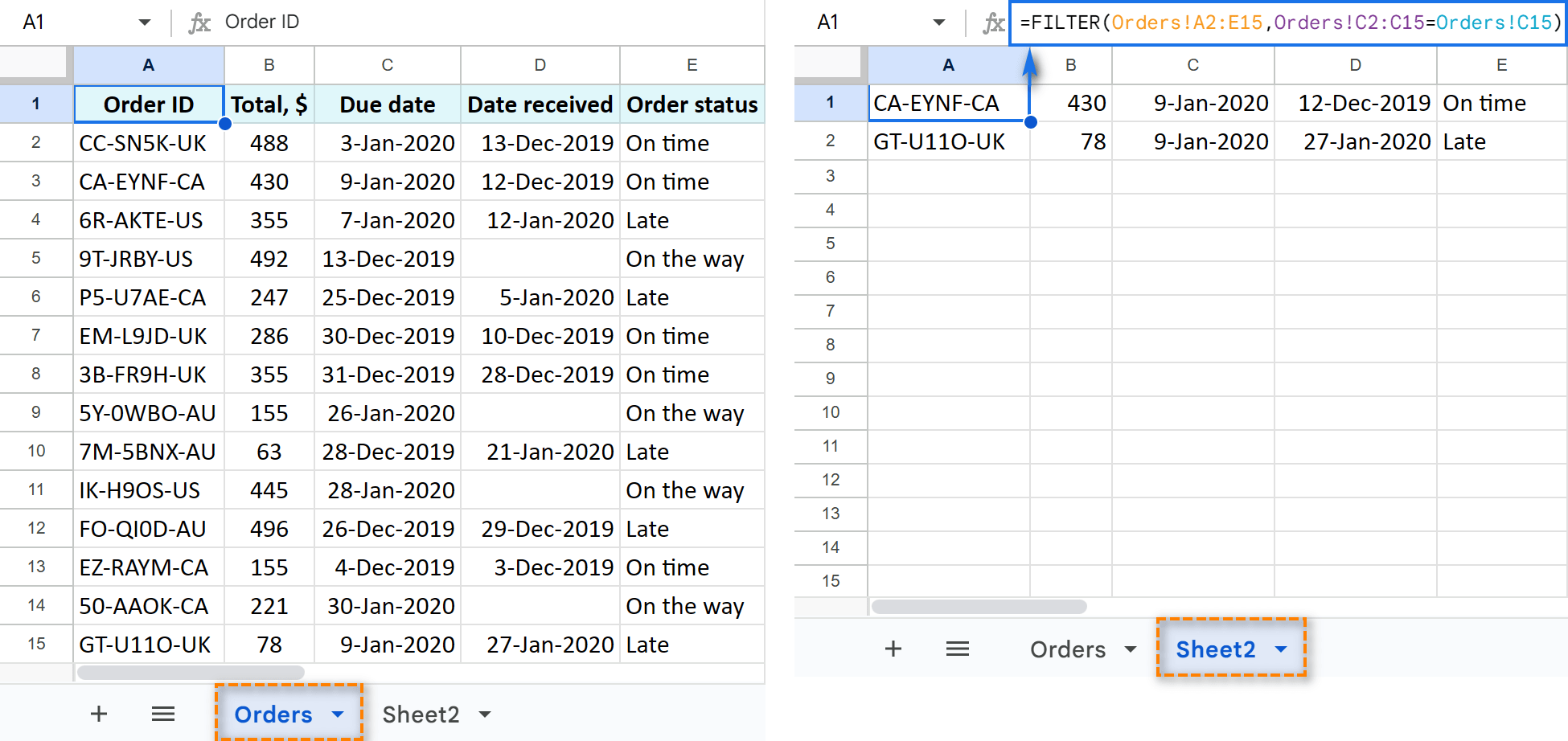Viewport: 1568px width, 741px height.
Task: Select cell 5Y-0WBO-AU in Orders sheet
Action: pyautogui.click(x=149, y=413)
